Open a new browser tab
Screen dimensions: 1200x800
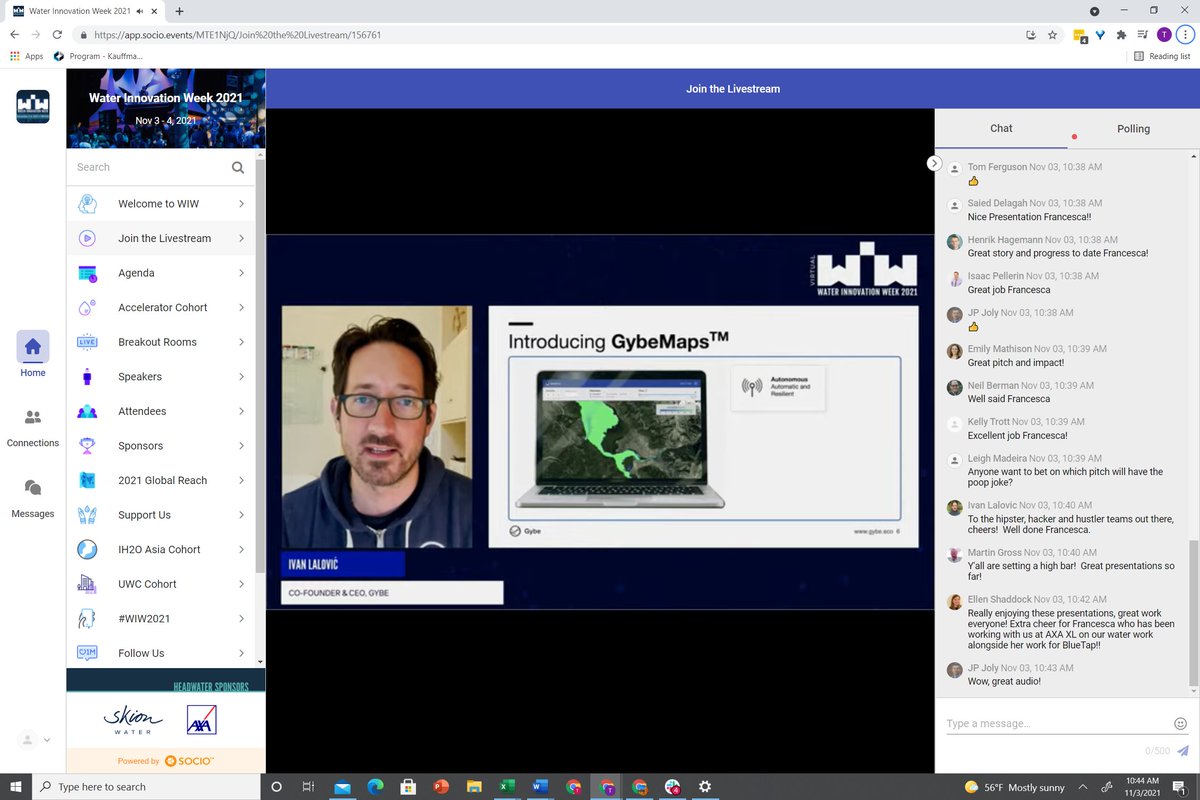pos(179,11)
